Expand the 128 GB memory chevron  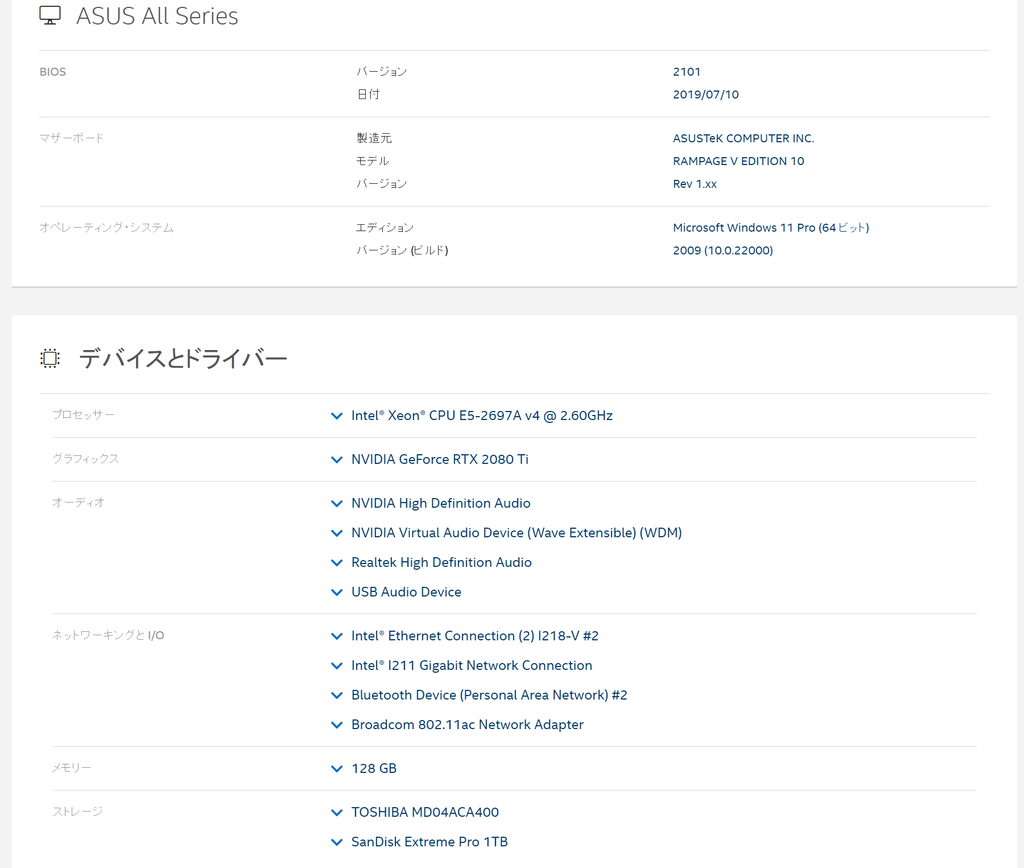pyautogui.click(x=337, y=769)
